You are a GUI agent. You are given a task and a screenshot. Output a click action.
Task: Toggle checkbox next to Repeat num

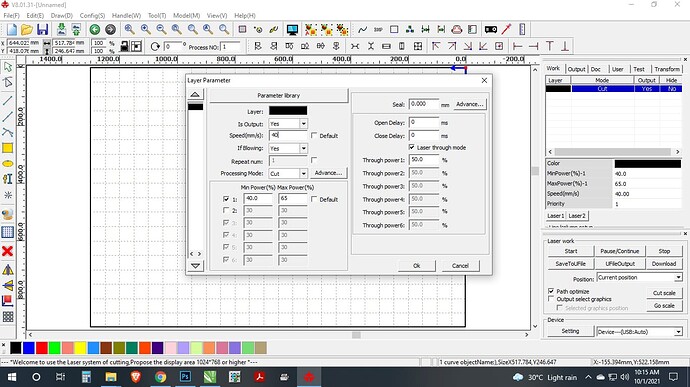314,160
